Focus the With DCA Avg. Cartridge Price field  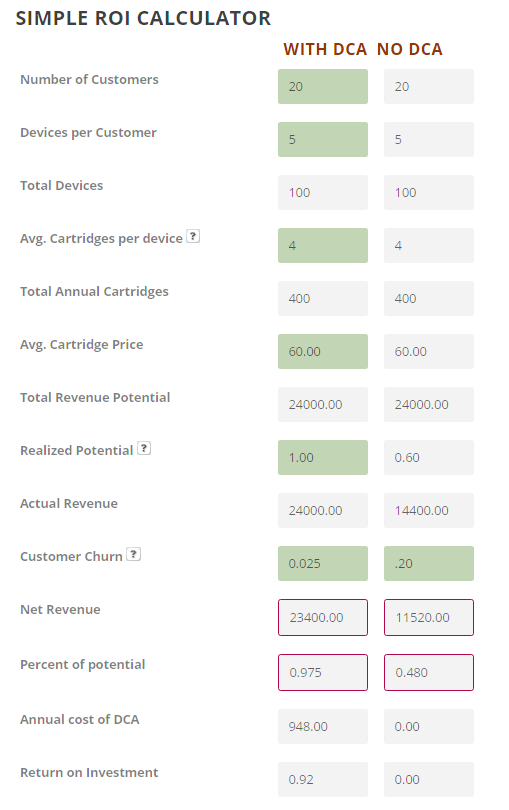[323, 351]
